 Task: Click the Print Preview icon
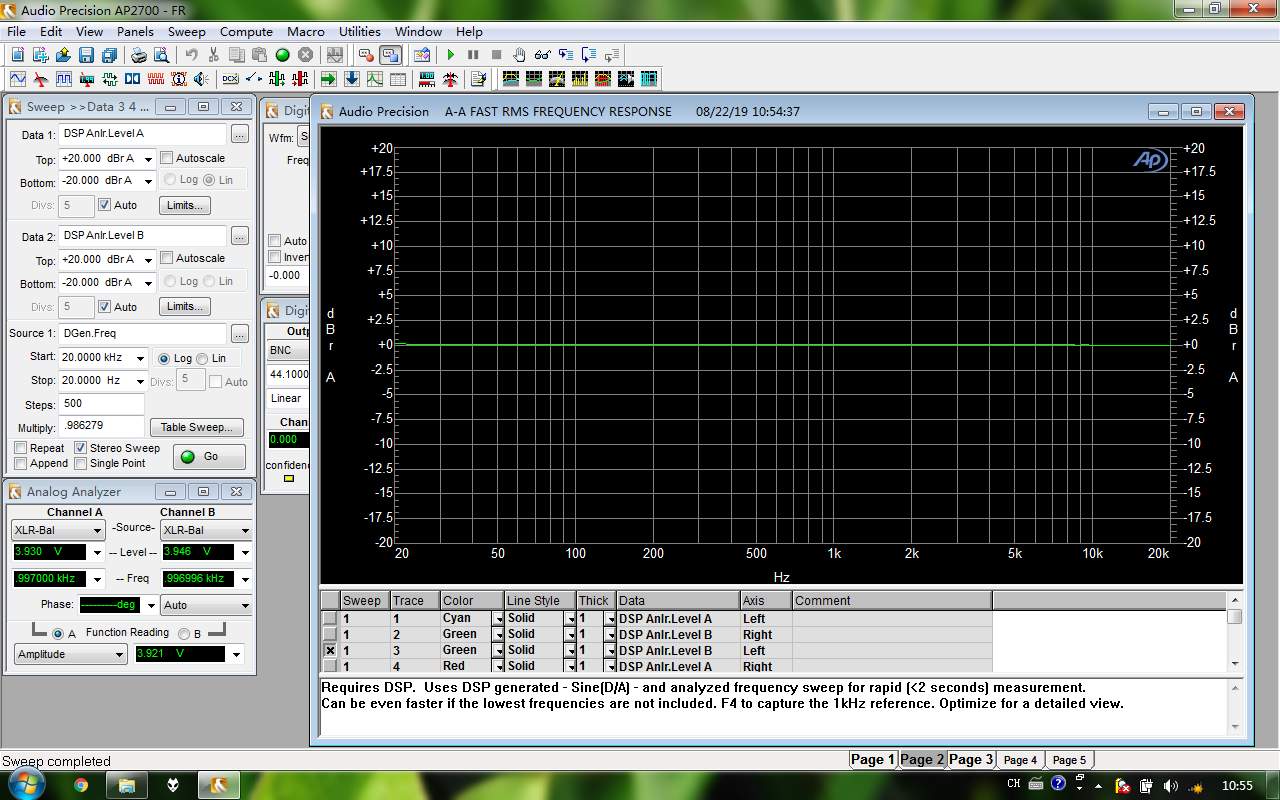point(162,55)
